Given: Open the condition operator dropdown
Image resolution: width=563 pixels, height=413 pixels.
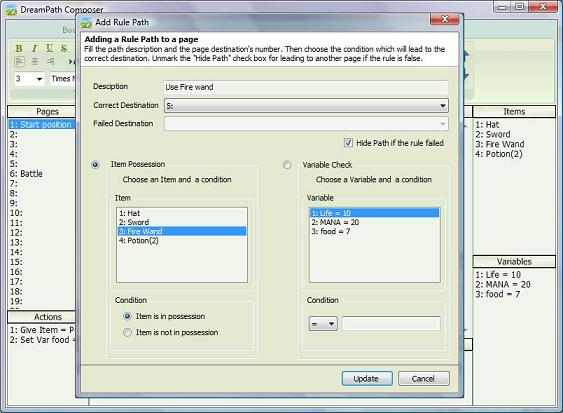Looking at the screenshot, I should coord(323,324).
